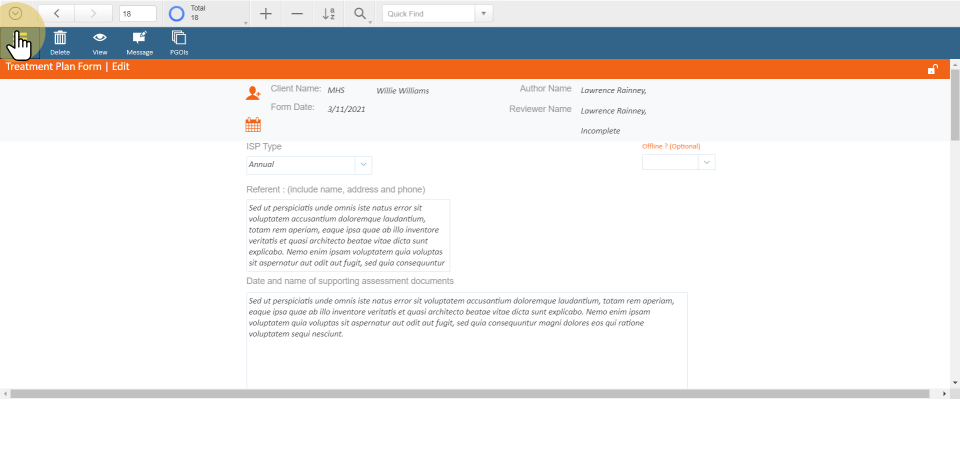Open the PGOIs icon
Image resolution: width=960 pixels, height=469 pixels.
tap(179, 38)
